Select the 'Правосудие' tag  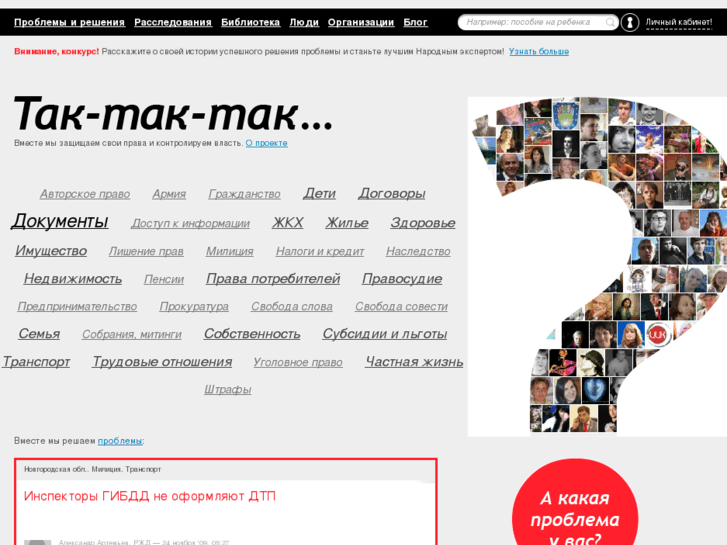tap(402, 279)
